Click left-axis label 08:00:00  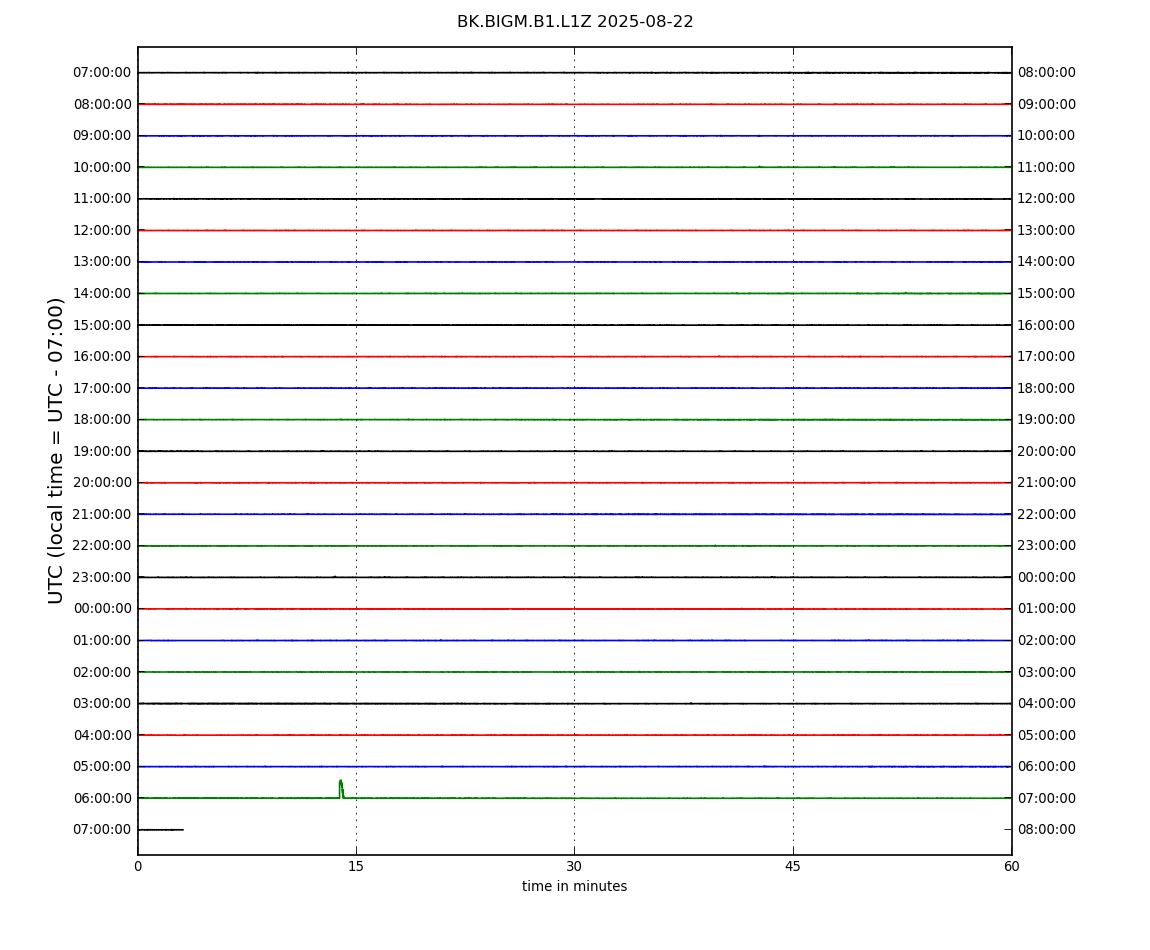(103, 104)
